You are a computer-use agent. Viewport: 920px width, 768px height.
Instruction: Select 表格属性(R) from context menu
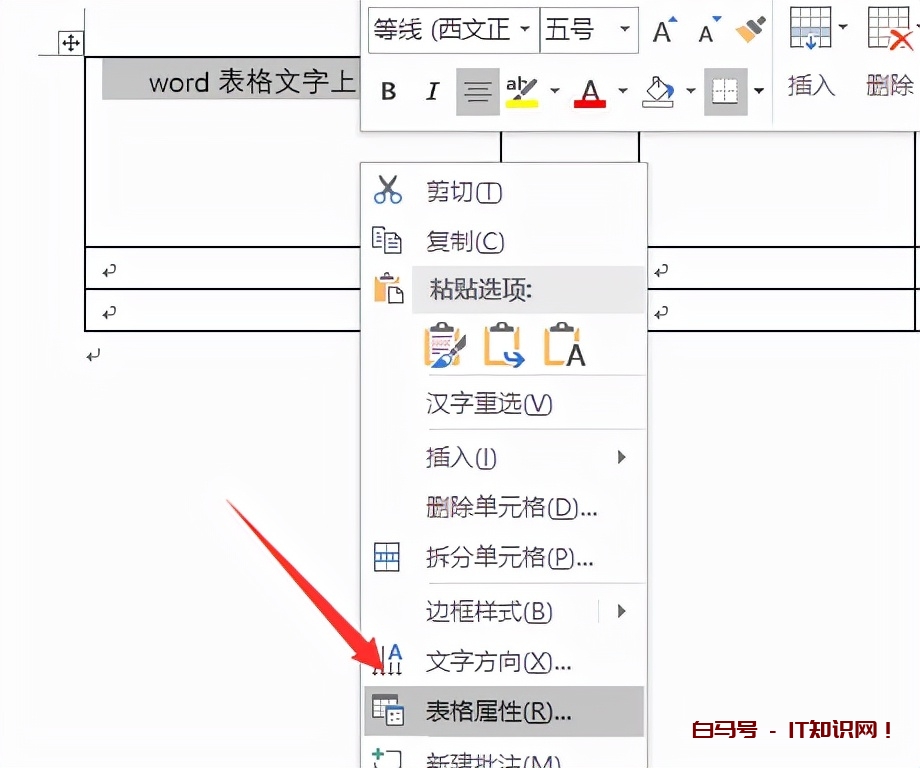[498, 711]
